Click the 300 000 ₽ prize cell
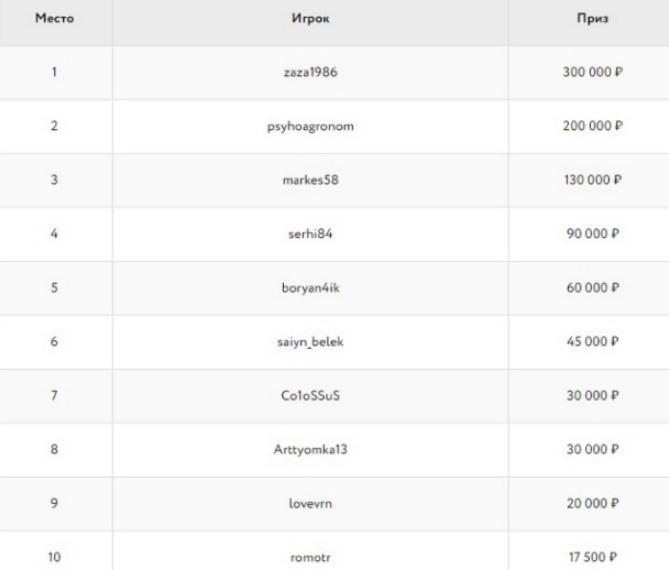Screen dimensions: 669x570 [x=593, y=72]
